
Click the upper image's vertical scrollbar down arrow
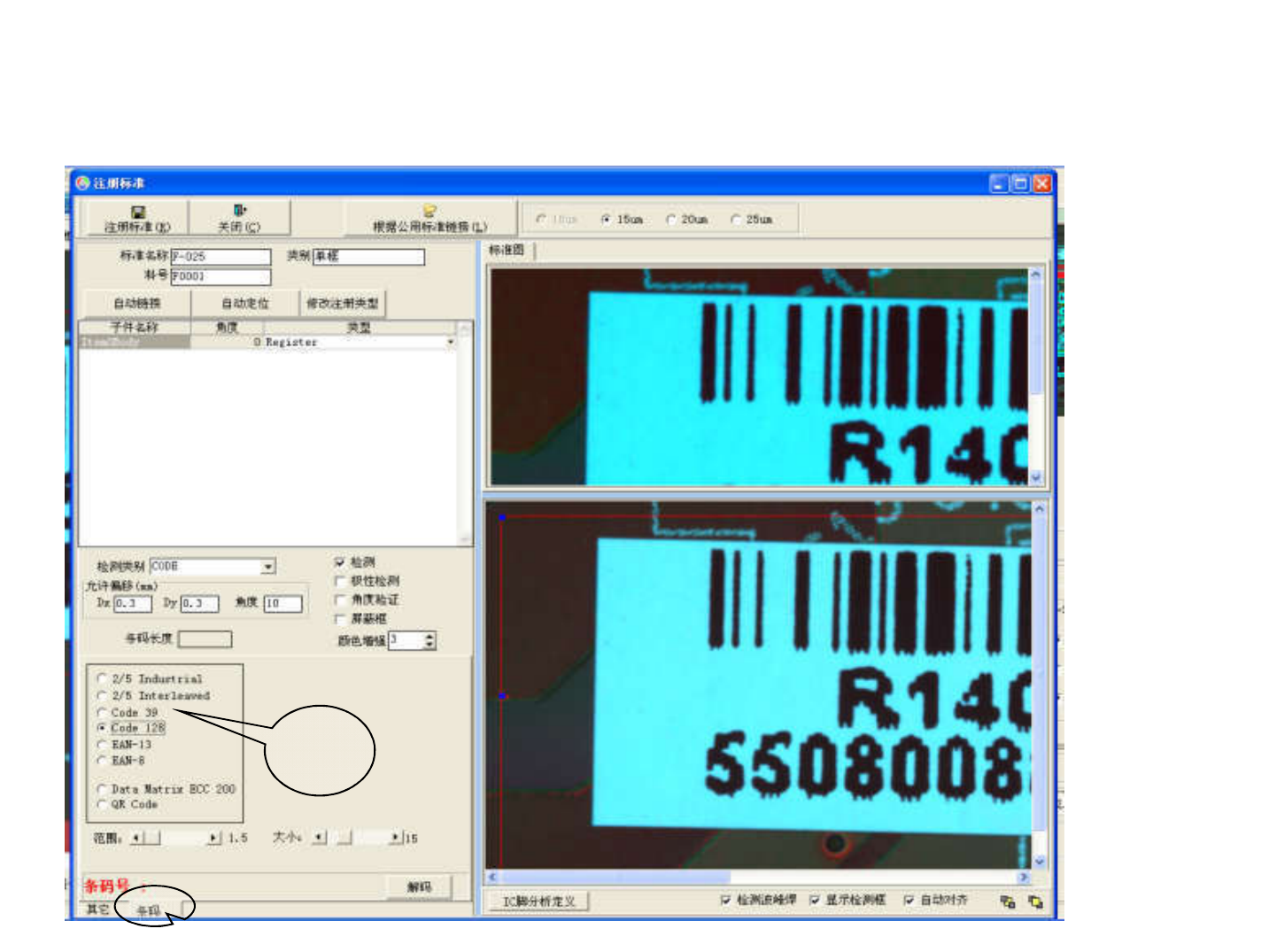coord(1035,477)
